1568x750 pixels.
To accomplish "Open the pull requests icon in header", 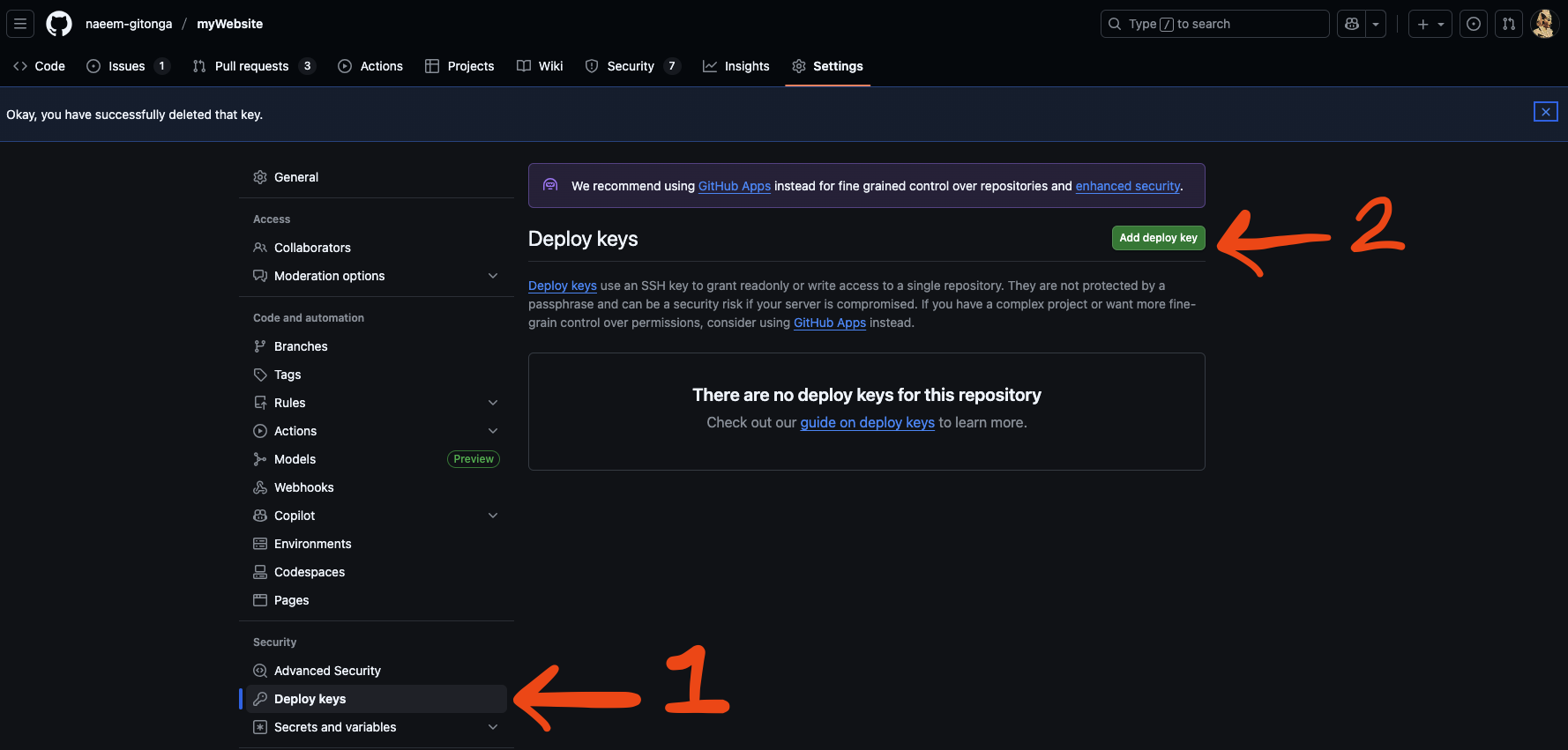I will (1509, 24).
